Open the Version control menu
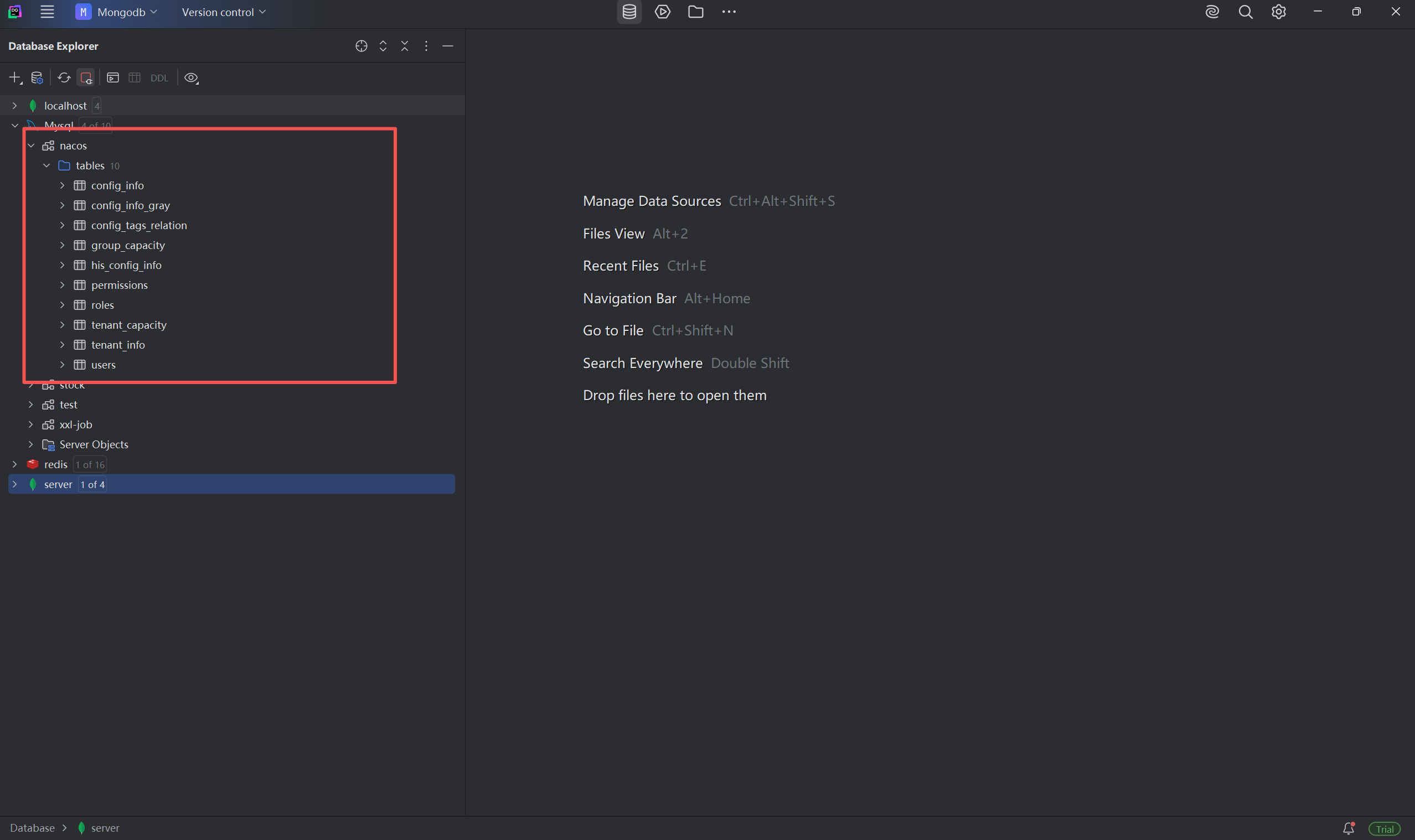The height and width of the screenshot is (840, 1415). click(223, 12)
